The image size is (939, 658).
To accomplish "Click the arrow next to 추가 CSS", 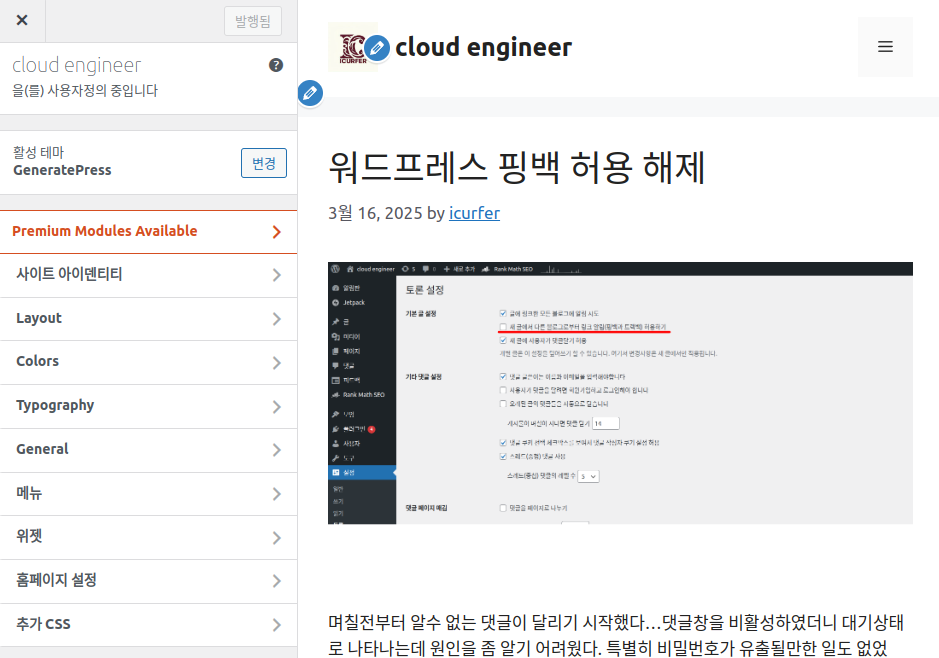I will coord(276,625).
